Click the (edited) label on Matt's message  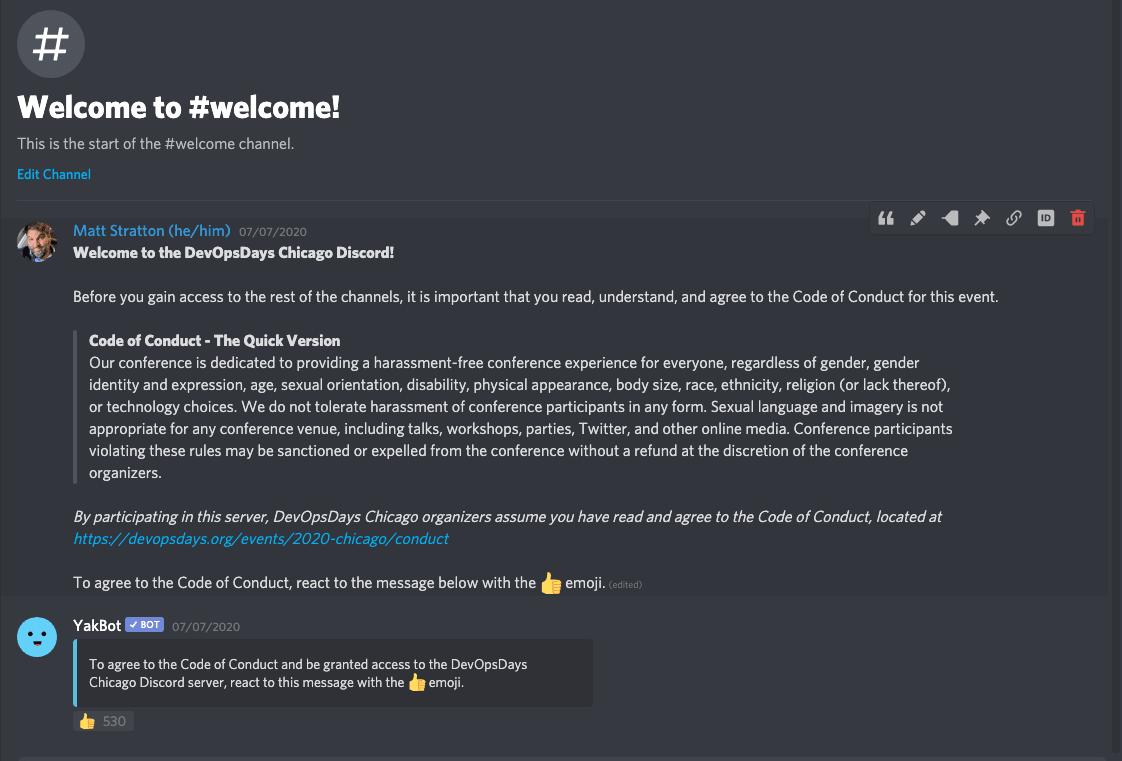(625, 585)
